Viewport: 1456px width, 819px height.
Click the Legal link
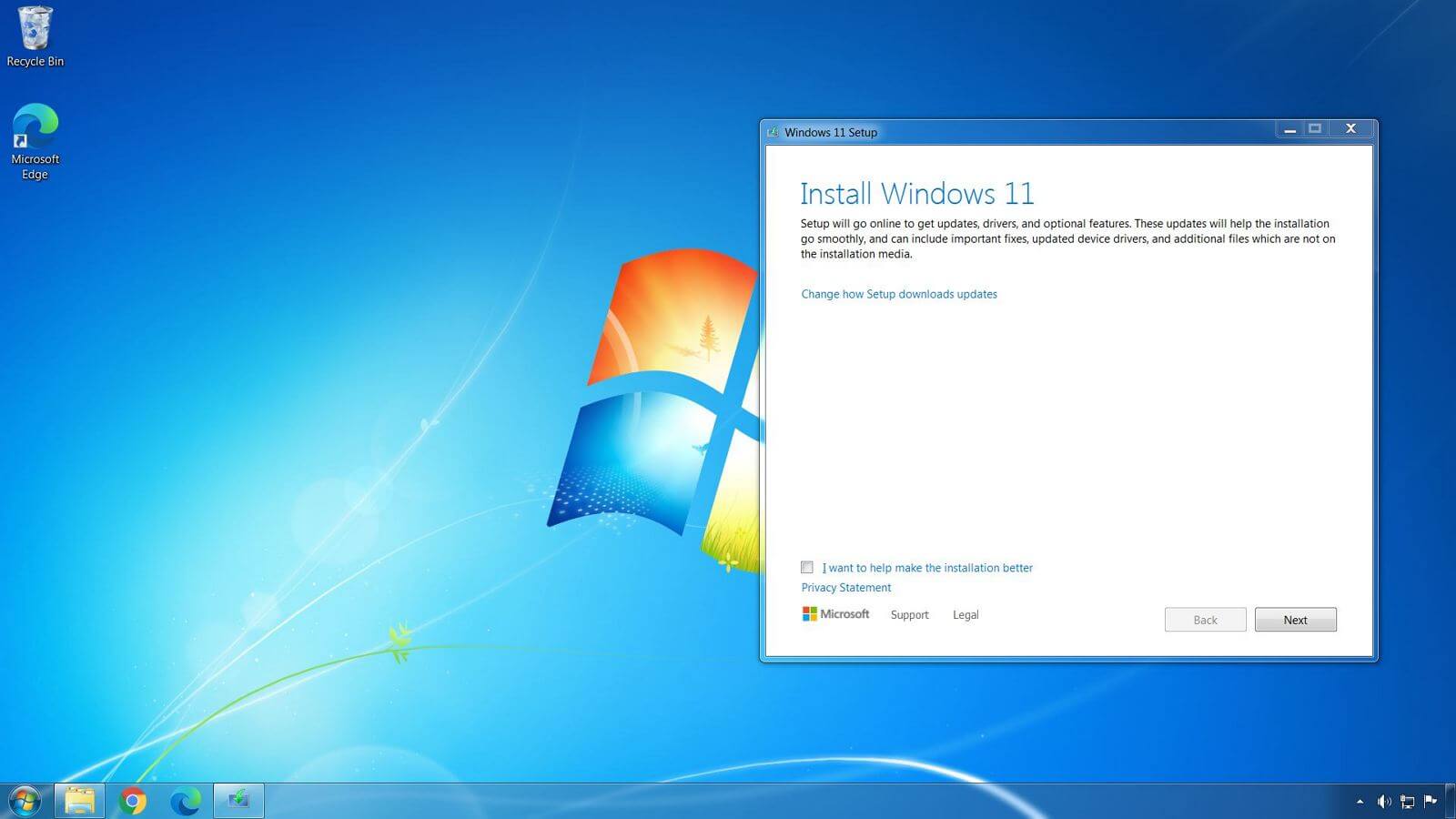(966, 615)
